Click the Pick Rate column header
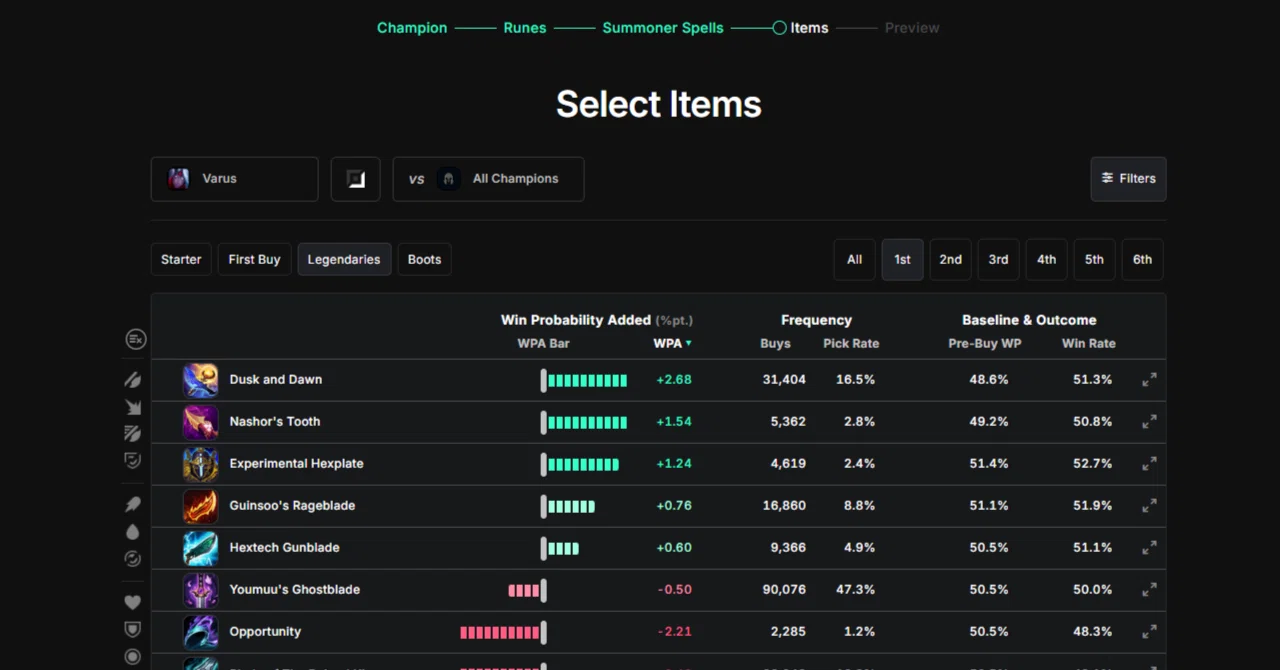This screenshot has width=1280, height=670. 851,344
